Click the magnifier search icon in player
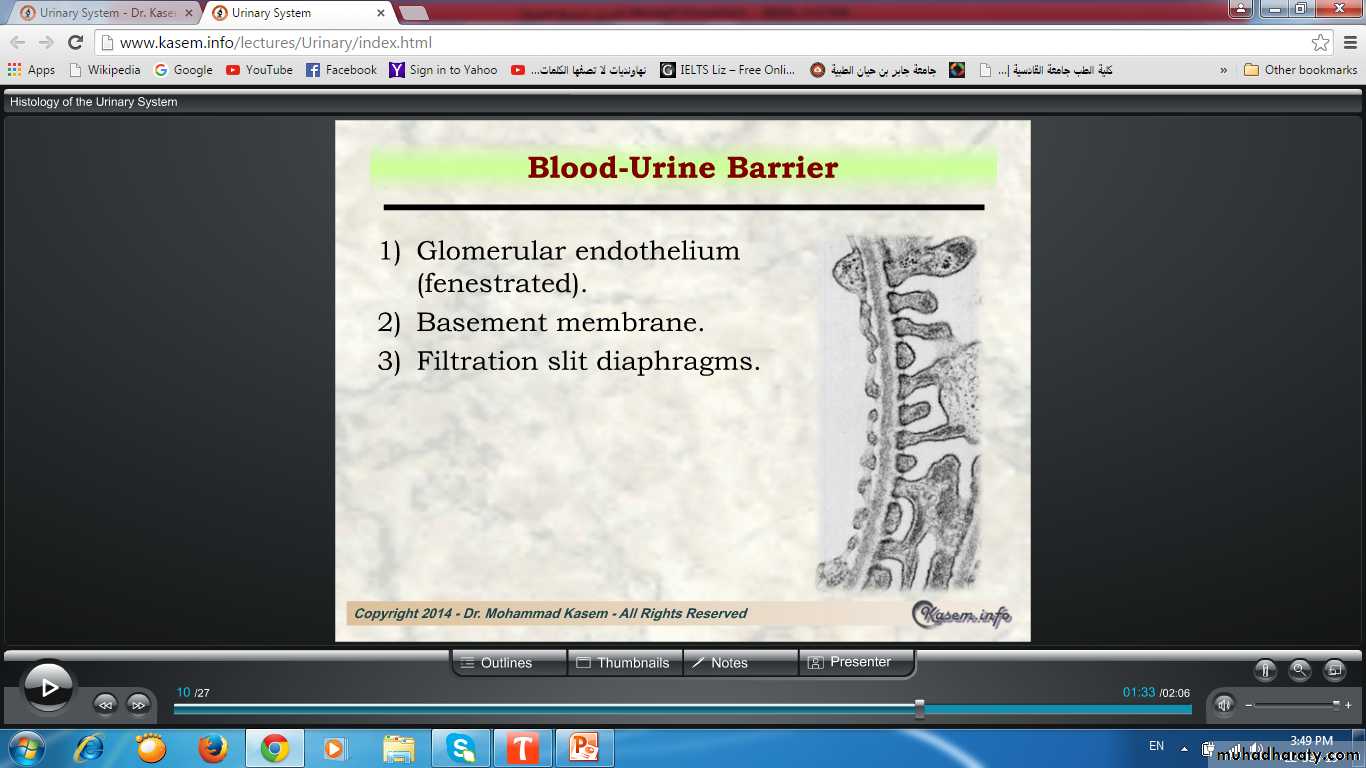The height and width of the screenshot is (768, 1366). pos(1299,670)
